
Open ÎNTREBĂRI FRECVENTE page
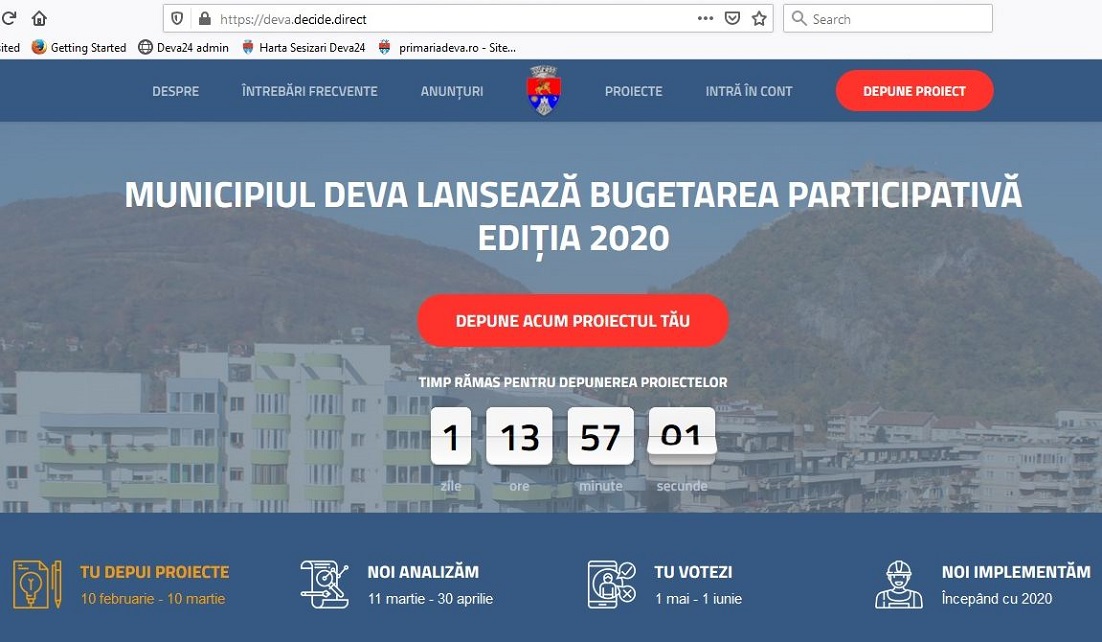(x=309, y=91)
